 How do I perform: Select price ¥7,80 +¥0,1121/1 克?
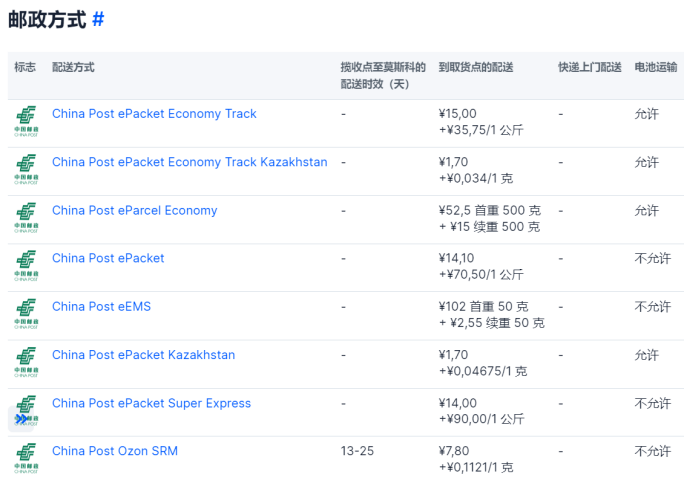point(476,459)
